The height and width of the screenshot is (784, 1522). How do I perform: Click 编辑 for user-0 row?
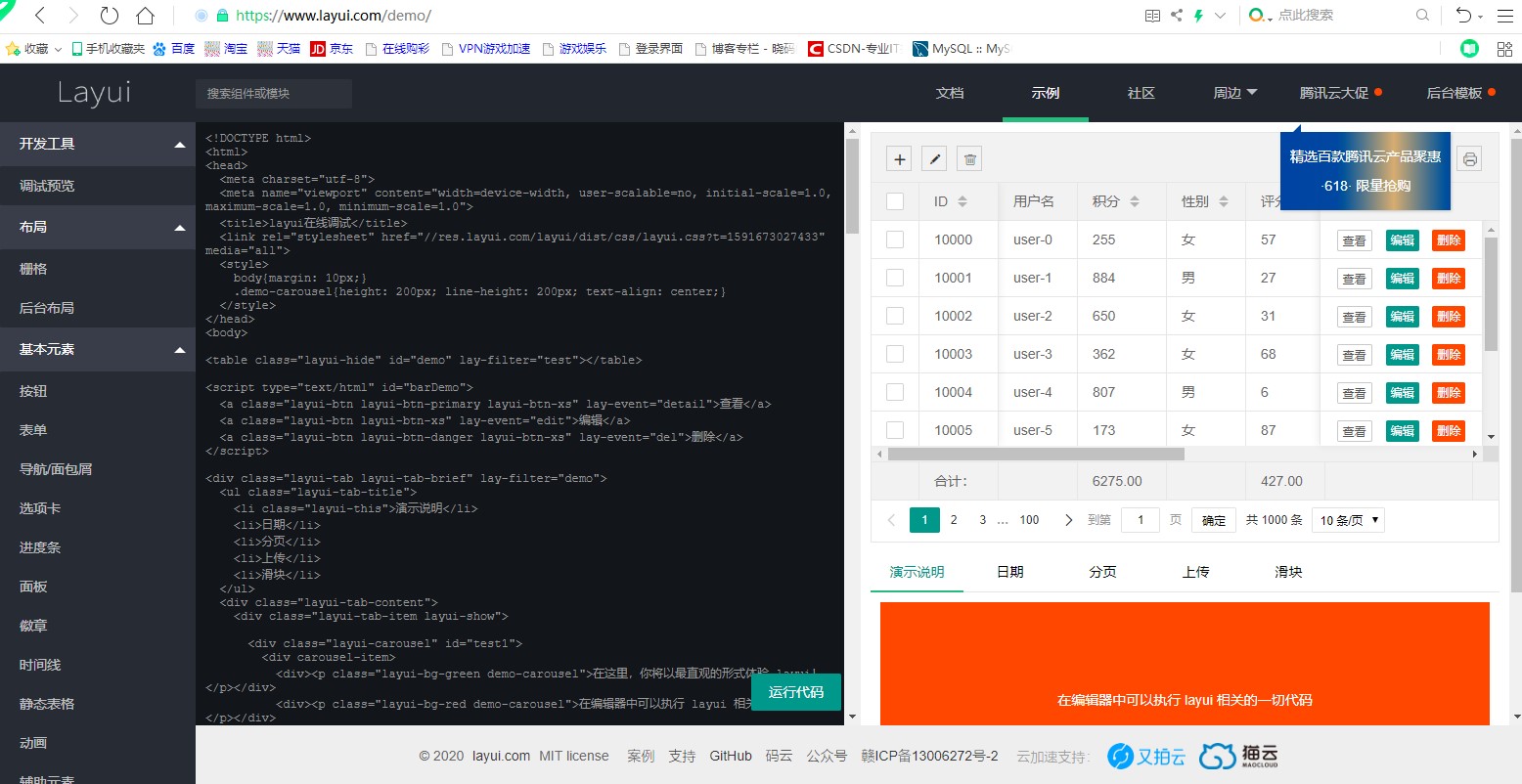coord(1403,240)
